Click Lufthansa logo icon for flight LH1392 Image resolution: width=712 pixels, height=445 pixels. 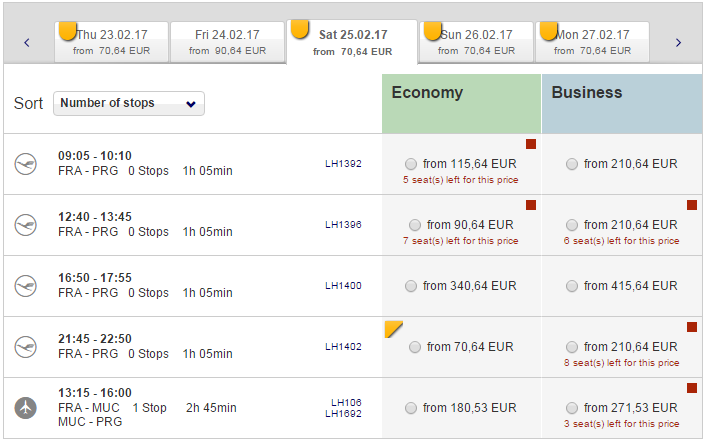pyautogui.click(x=26, y=164)
